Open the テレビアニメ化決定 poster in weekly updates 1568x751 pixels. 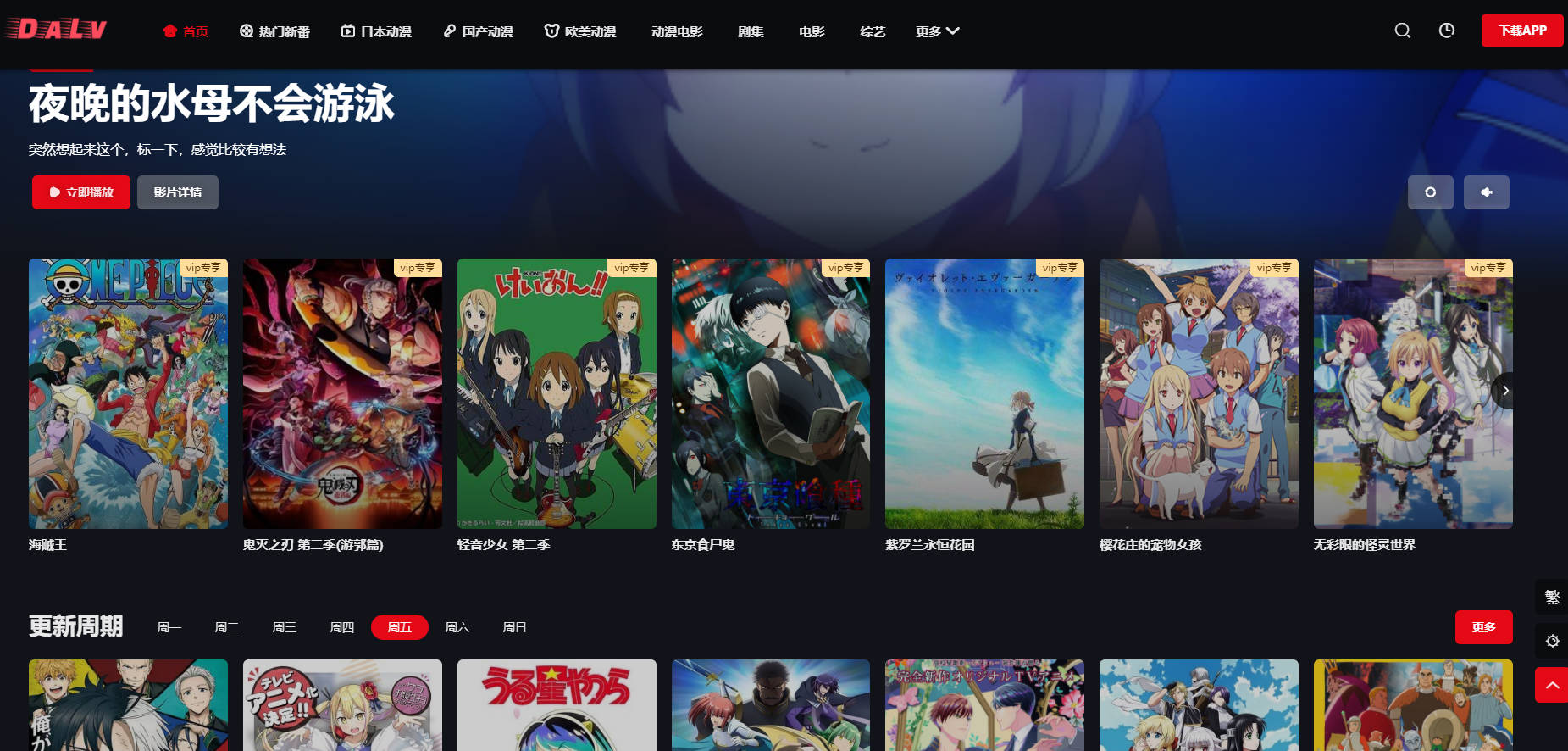342,705
